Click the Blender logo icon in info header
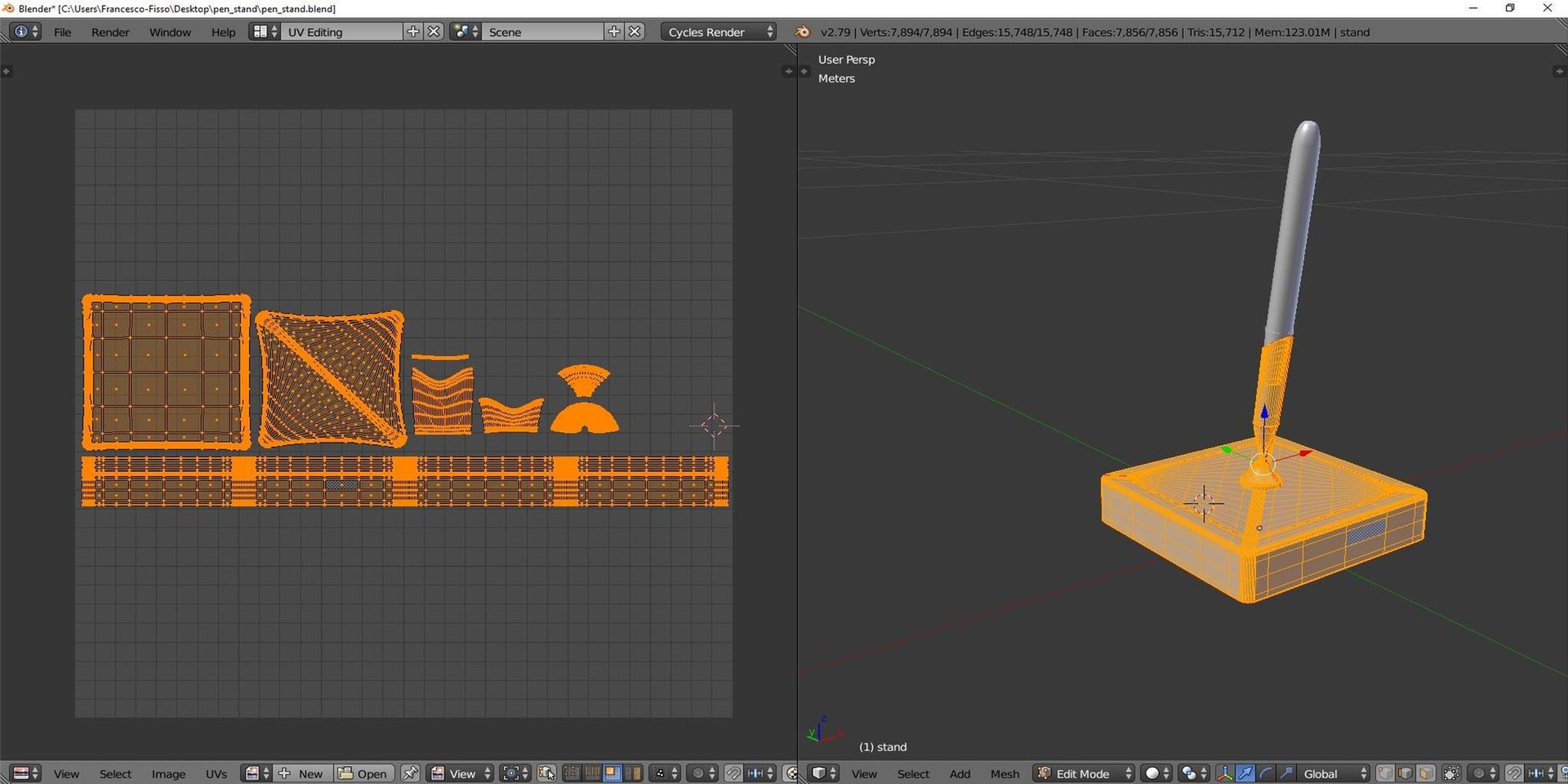1568x784 pixels. click(803, 32)
